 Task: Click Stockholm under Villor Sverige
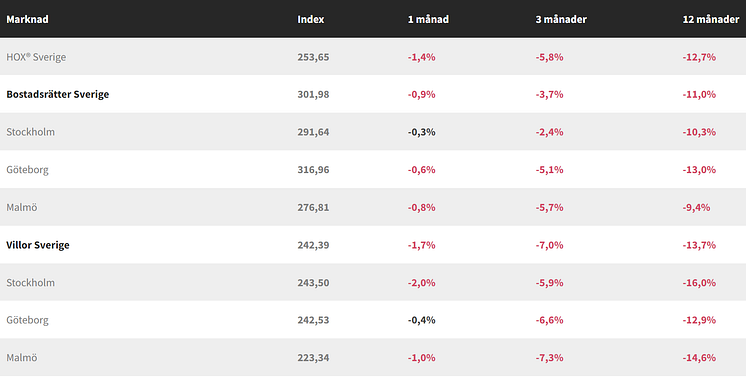tap(30, 283)
